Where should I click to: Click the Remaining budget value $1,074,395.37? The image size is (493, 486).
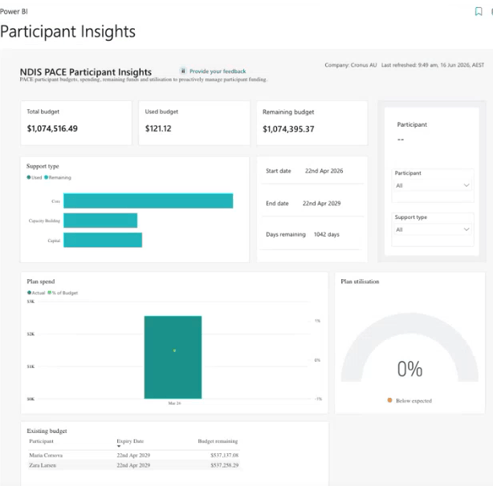click(x=288, y=129)
